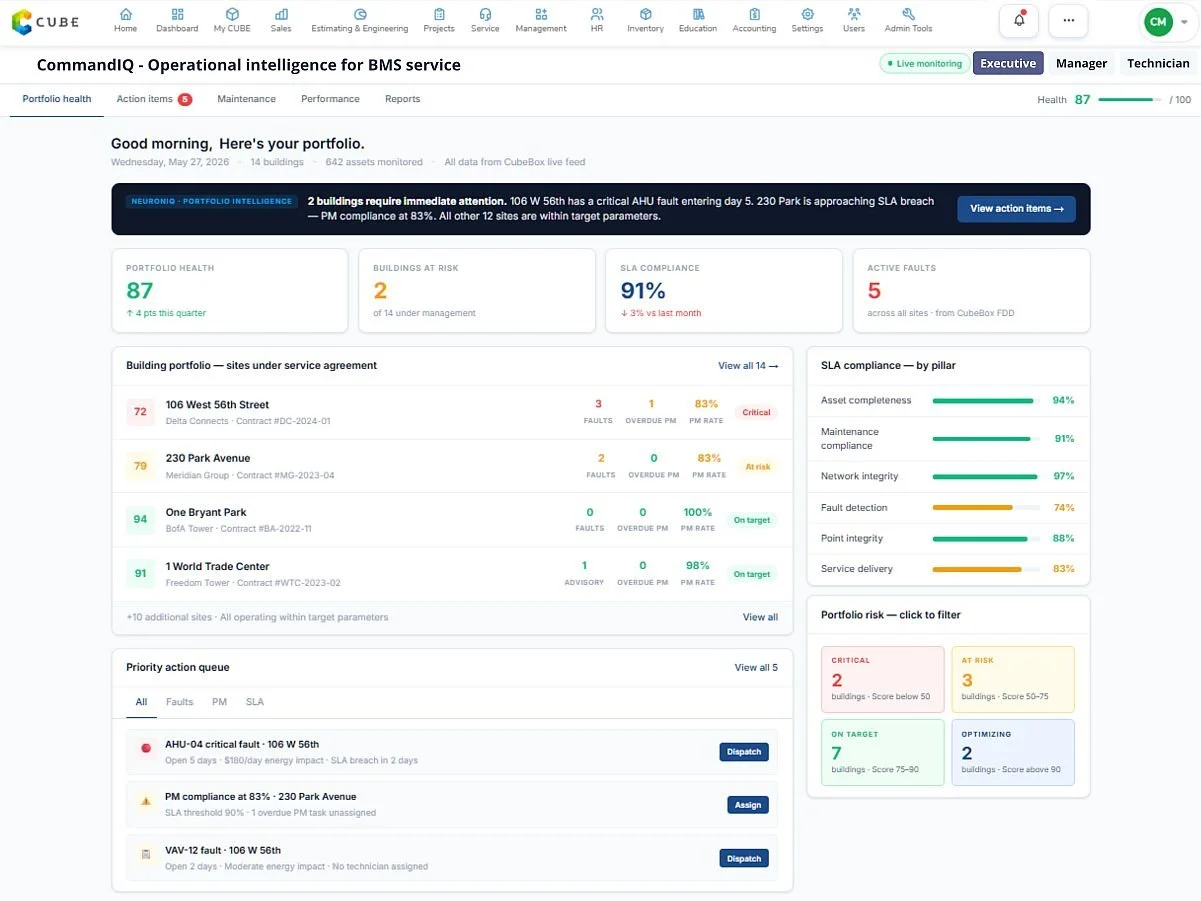The height and width of the screenshot is (901, 1201).
Task: Click View all 14 link
Action: pyautogui.click(x=748, y=366)
